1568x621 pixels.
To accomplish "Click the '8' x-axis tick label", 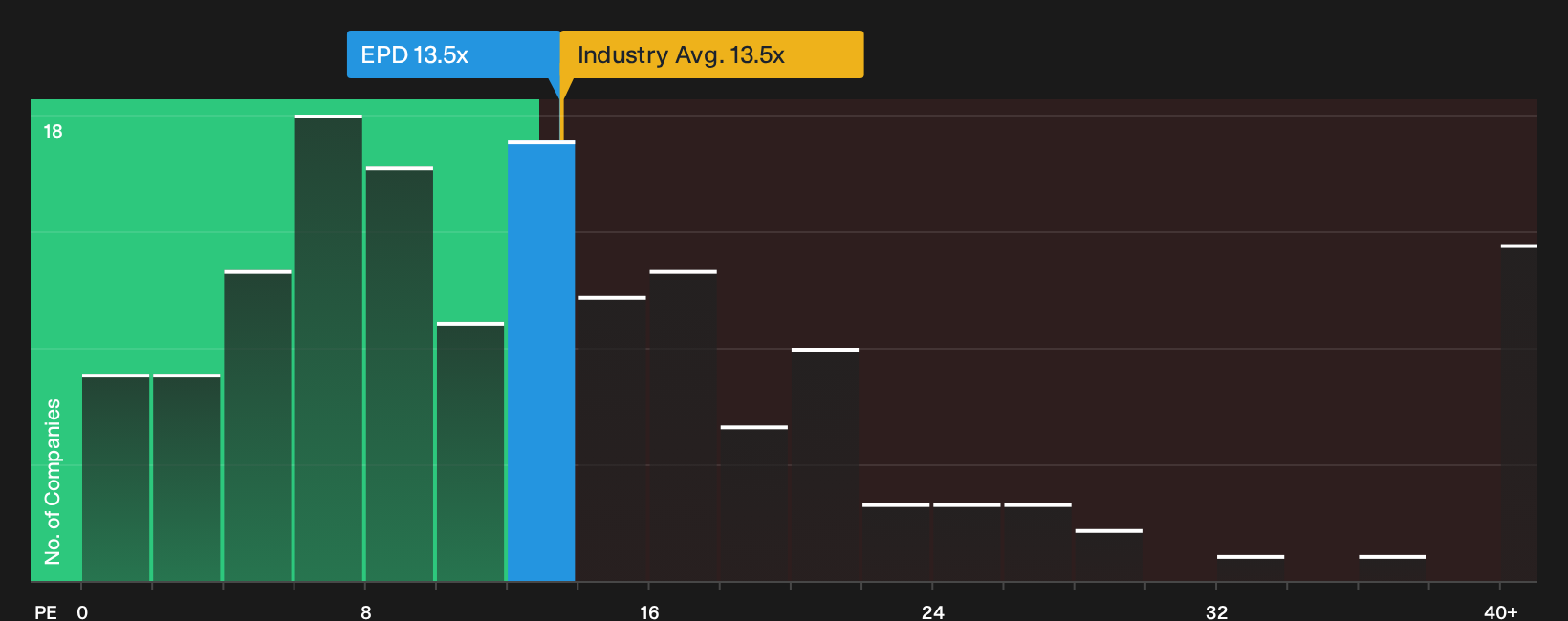I will tap(366, 611).
